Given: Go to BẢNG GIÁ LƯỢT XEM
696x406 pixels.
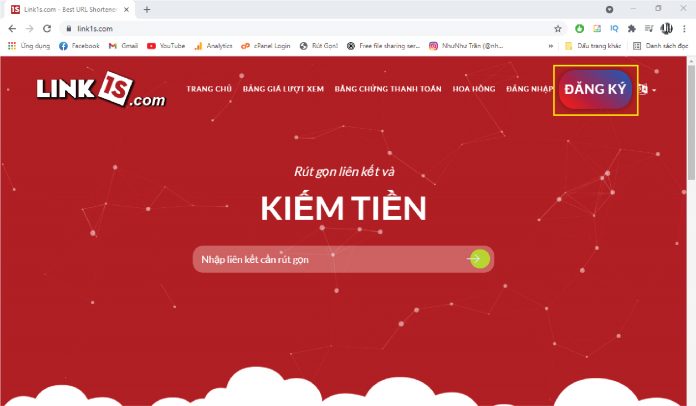Looking at the screenshot, I should tap(283, 89).
